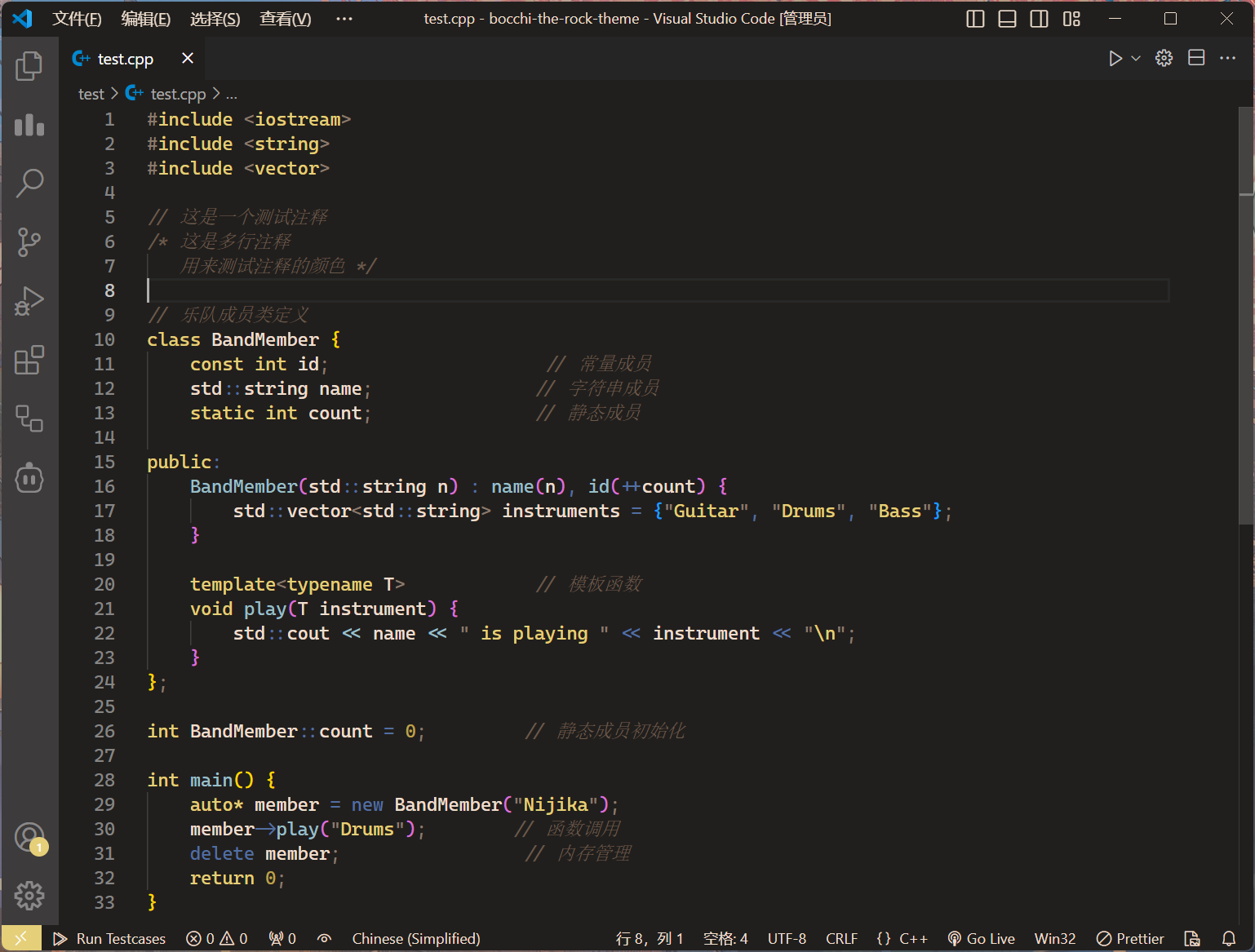Open the errors and warnings counter
Screen dimensions: 1255x952
click(x=217, y=939)
